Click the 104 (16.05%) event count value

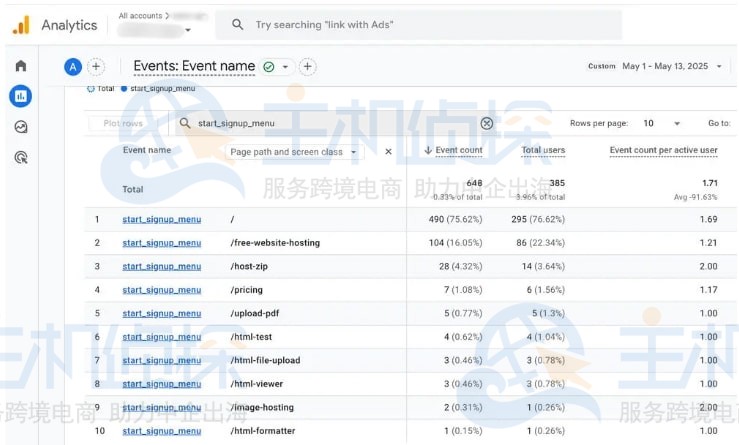pyautogui.click(x=455, y=243)
